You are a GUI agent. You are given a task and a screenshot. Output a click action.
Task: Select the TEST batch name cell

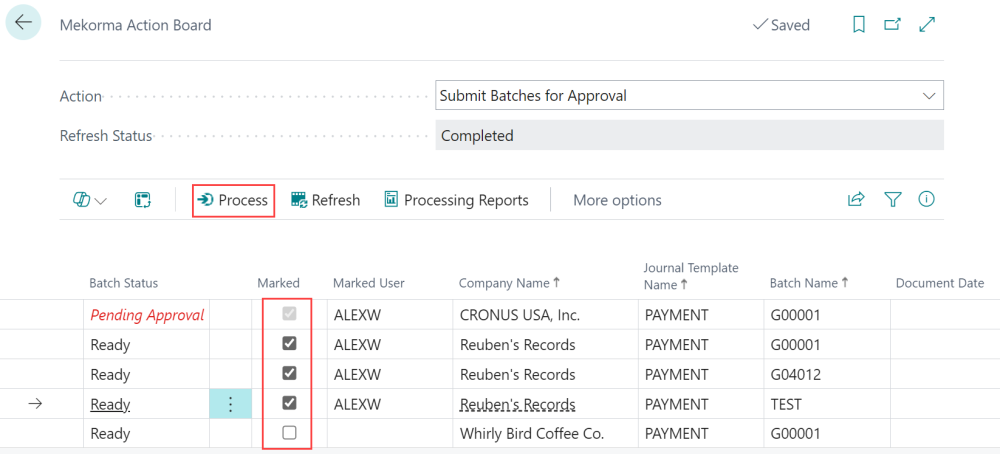(x=827, y=404)
